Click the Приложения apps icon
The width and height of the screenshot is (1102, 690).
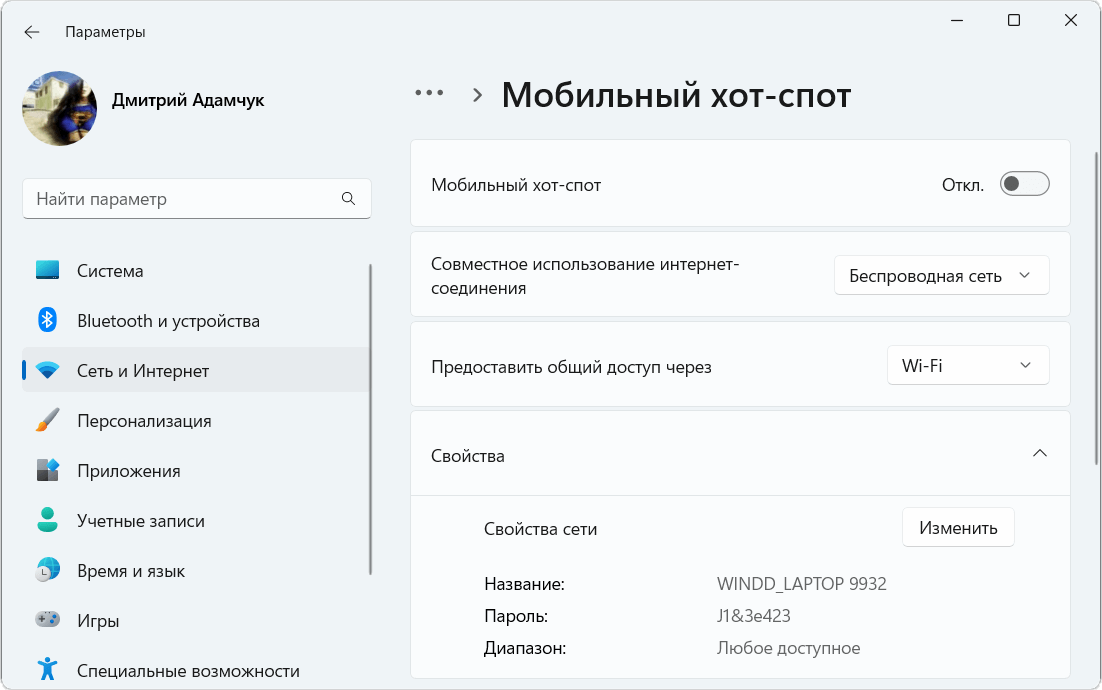47,471
